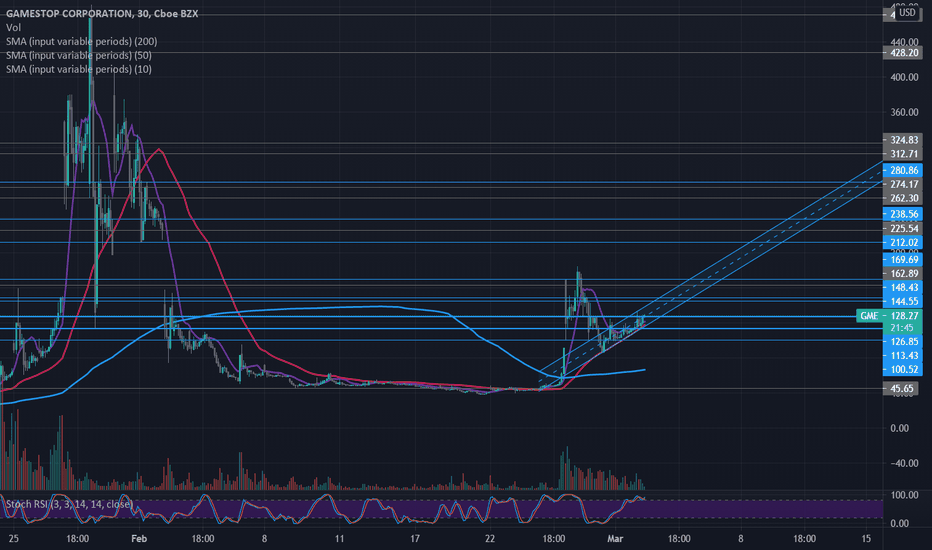Screen dimensions: 932x550
Task: Click the USD currency button on the price axis
Action: [907, 12]
